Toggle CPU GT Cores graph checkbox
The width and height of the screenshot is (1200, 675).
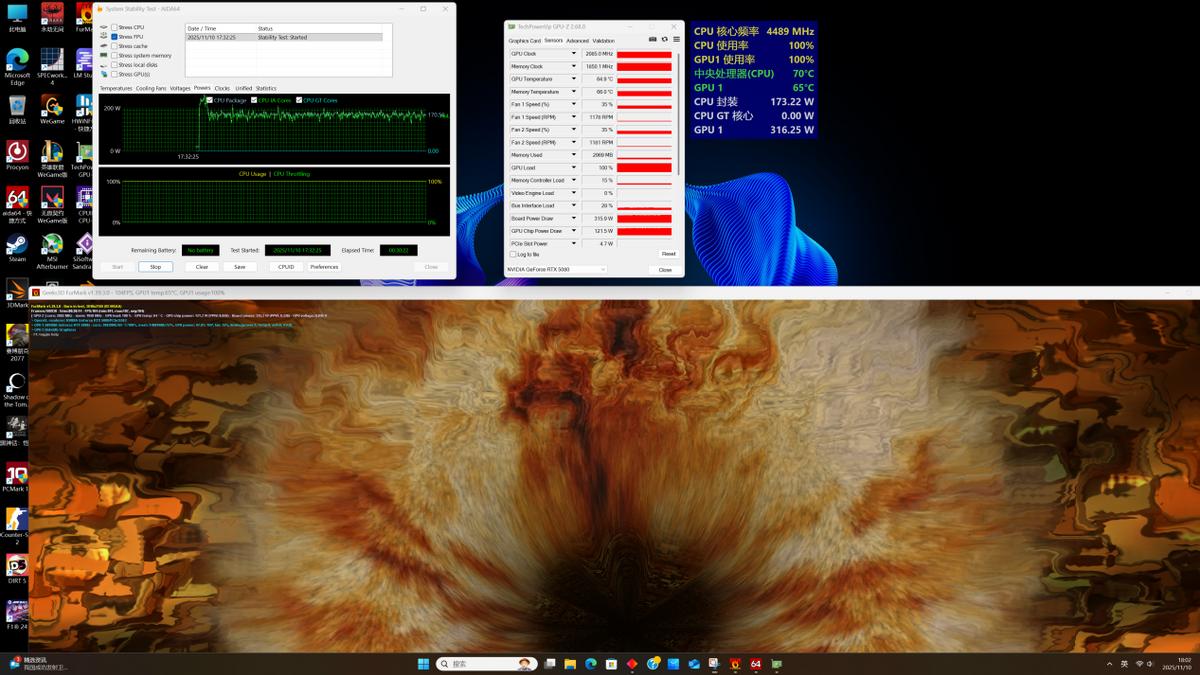click(299, 100)
